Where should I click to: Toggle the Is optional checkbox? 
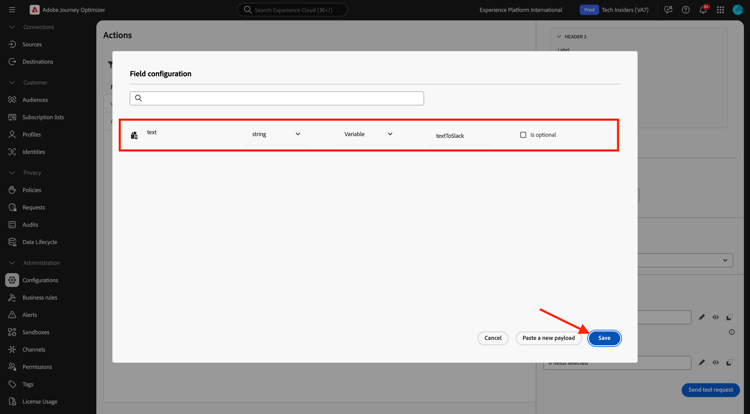523,135
